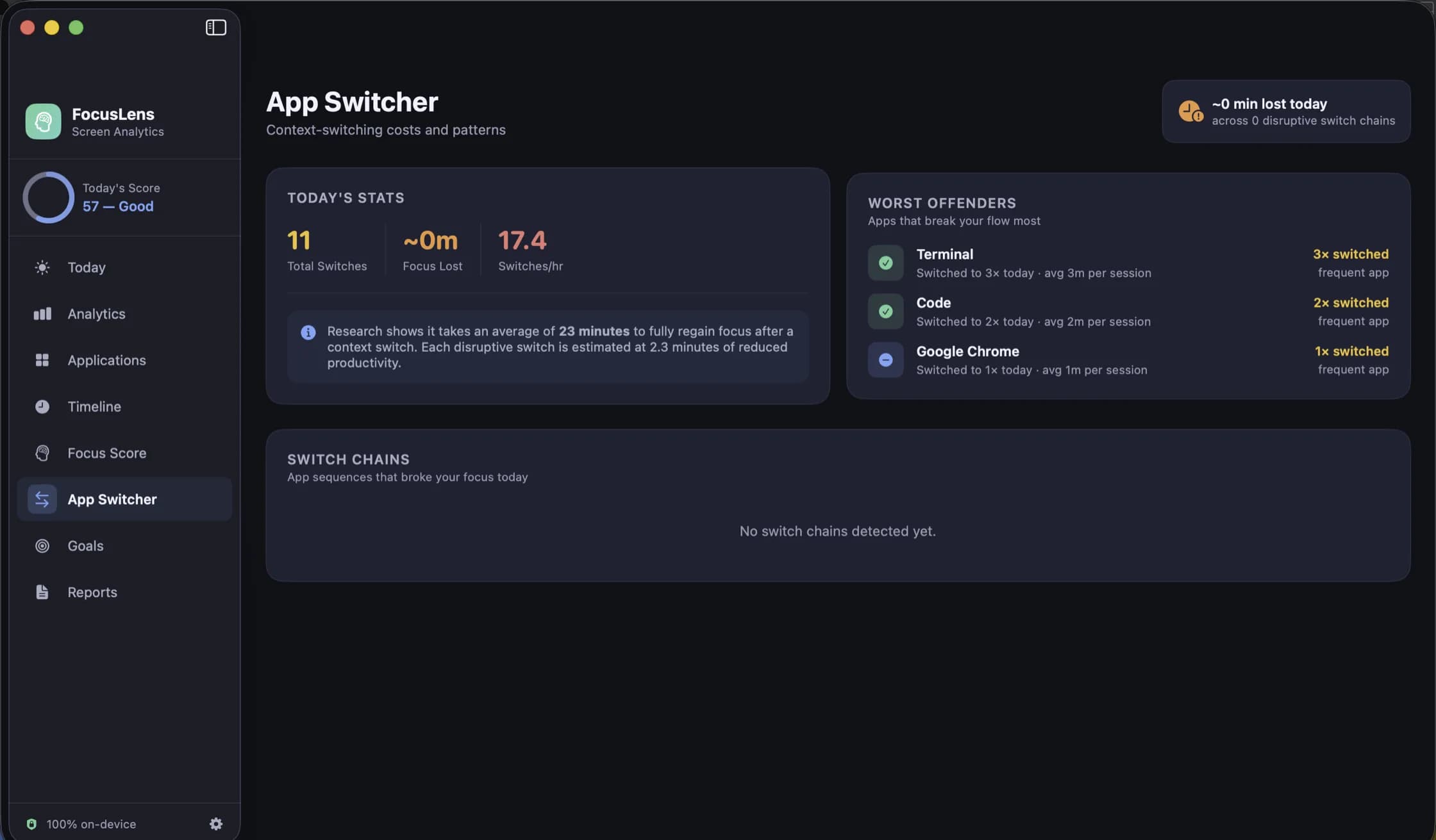This screenshot has height=840, width=1436.
Task: Select the App Switcher sidebar item
Action: click(x=124, y=499)
